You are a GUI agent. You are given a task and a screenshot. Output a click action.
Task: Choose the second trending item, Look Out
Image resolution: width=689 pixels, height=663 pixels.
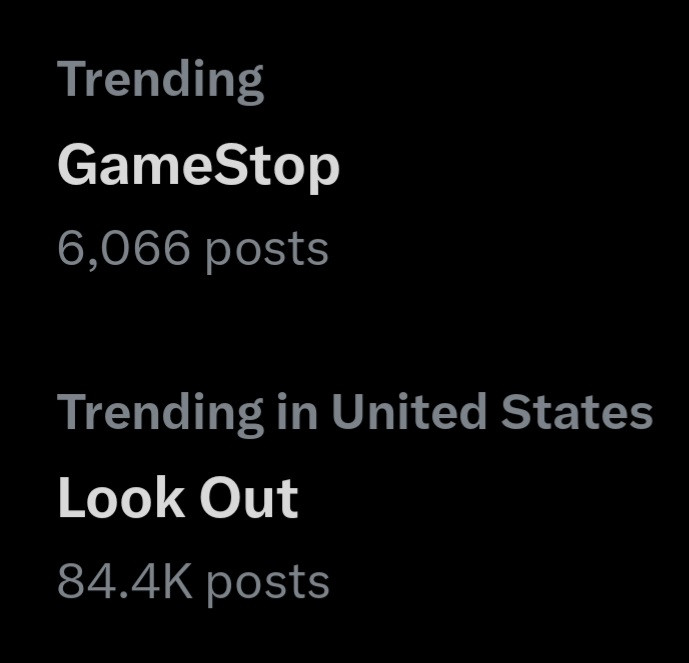[x=178, y=498]
